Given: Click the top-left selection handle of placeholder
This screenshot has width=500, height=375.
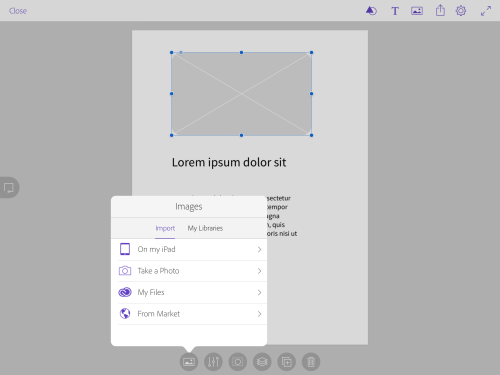Looking at the screenshot, I should click(172, 53).
